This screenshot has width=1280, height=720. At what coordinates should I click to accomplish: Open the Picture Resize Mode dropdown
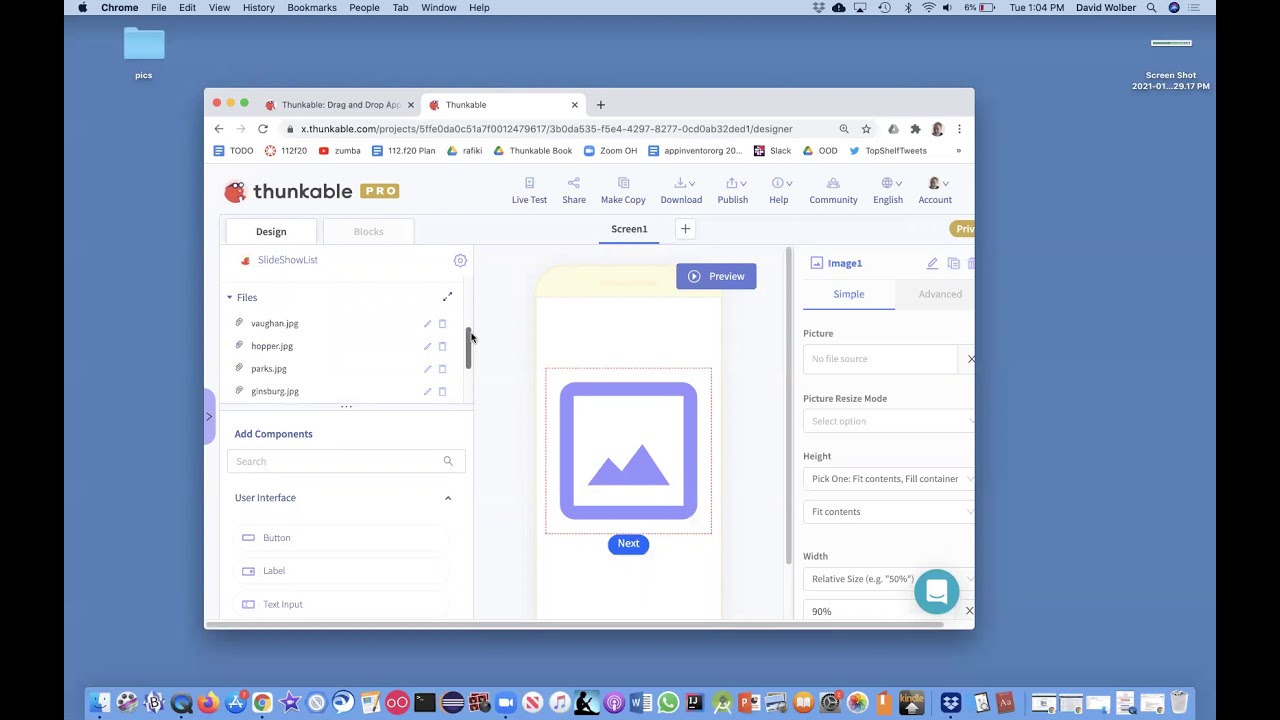pos(888,421)
